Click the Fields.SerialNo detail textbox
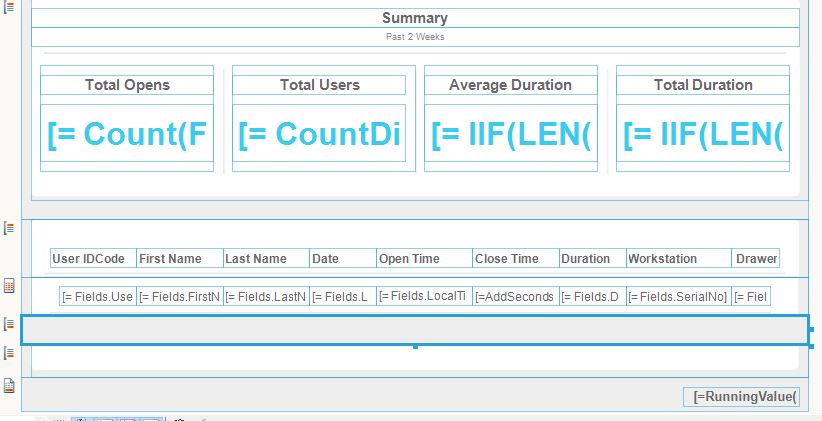822x421 pixels. pyautogui.click(x=678, y=296)
